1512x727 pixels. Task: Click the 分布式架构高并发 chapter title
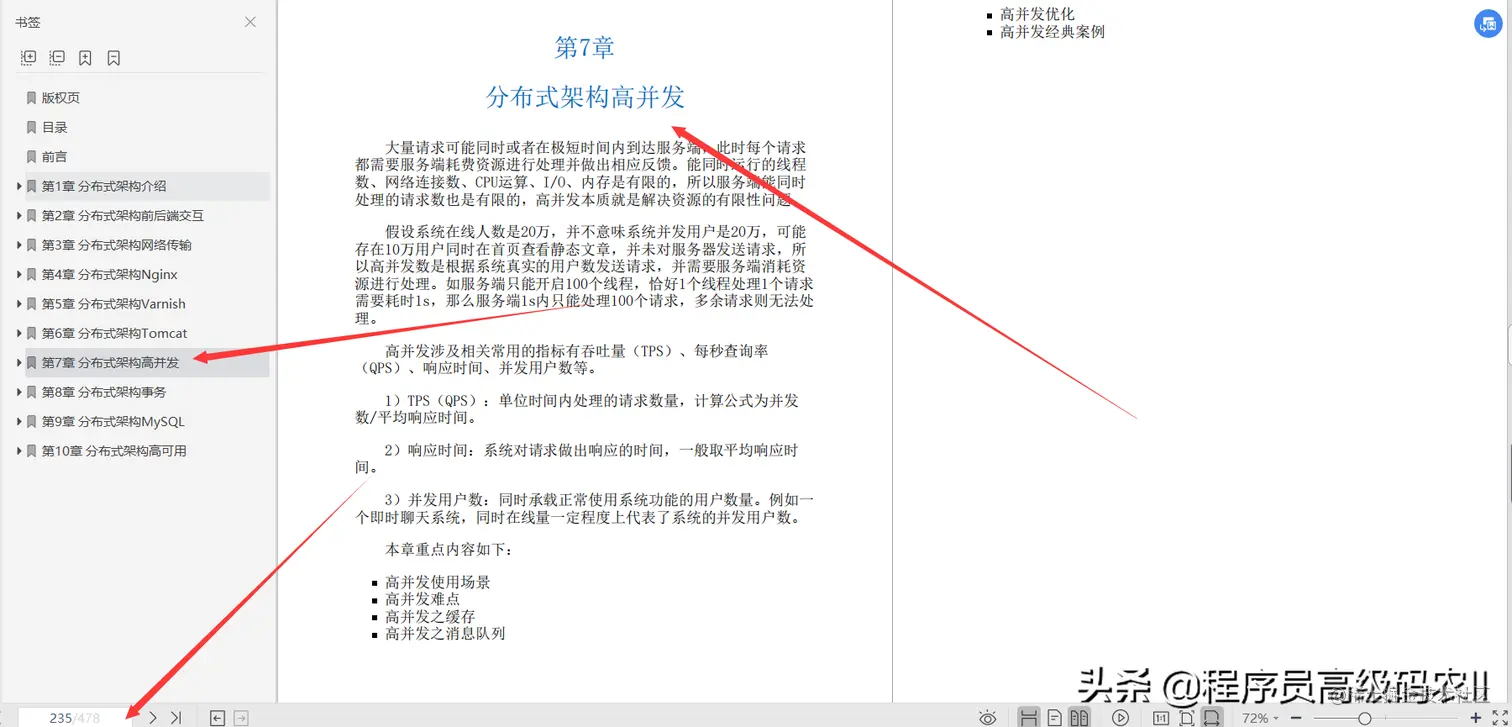[585, 97]
